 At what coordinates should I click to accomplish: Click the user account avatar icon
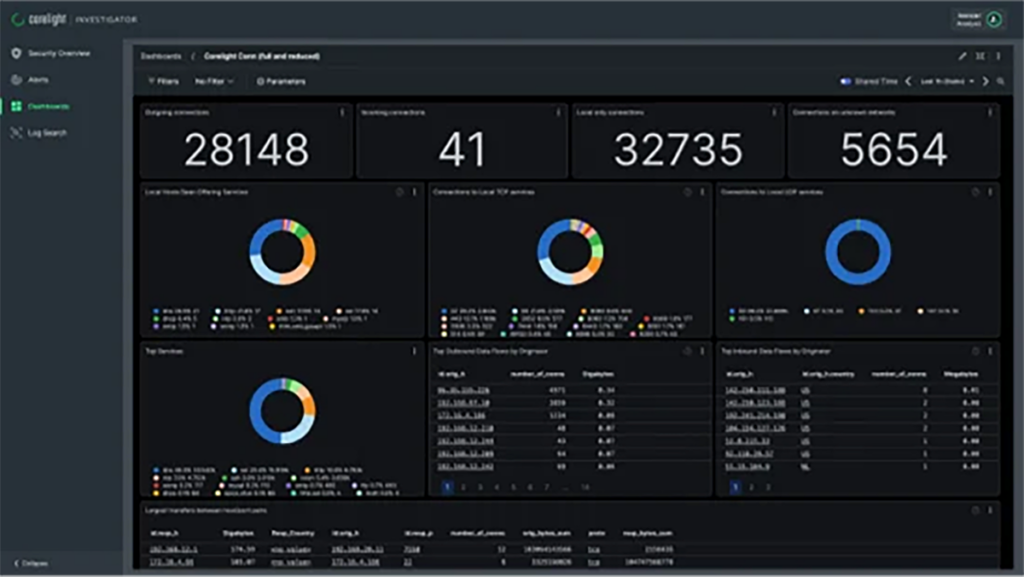993,19
